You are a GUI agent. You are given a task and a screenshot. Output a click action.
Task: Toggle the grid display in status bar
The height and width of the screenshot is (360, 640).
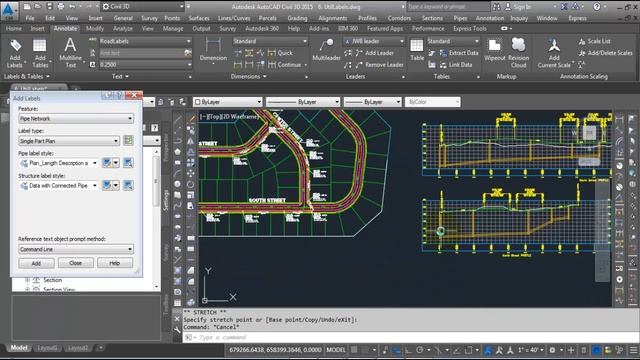[x=354, y=350]
